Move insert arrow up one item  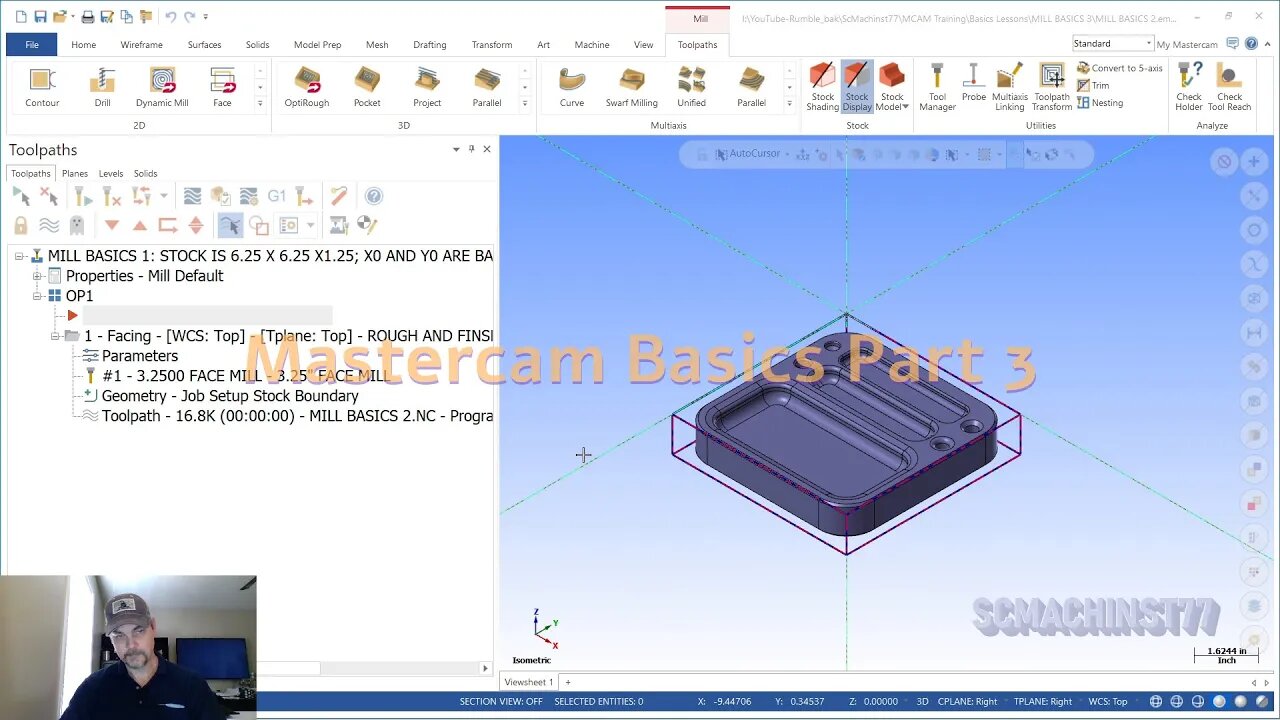(140, 225)
